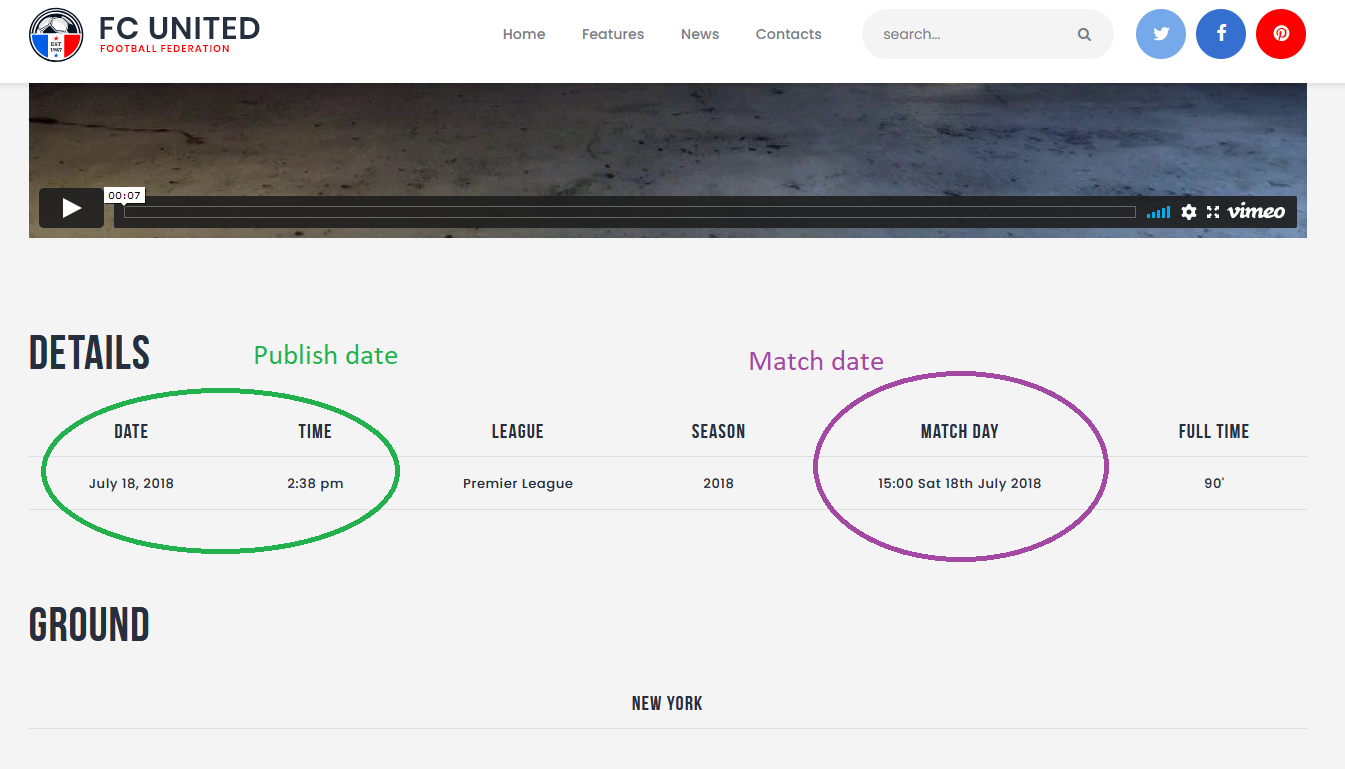Click the 'LEAGUE' column header
Screen dimensions: 1345x769
[x=518, y=431]
